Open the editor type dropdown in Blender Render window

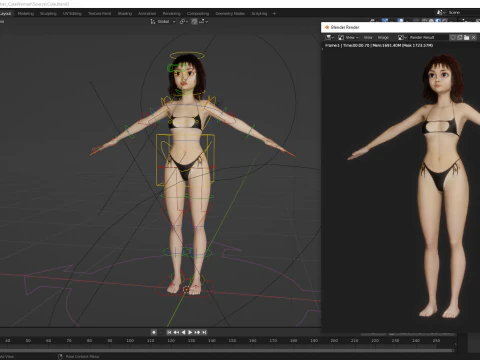(x=330, y=38)
